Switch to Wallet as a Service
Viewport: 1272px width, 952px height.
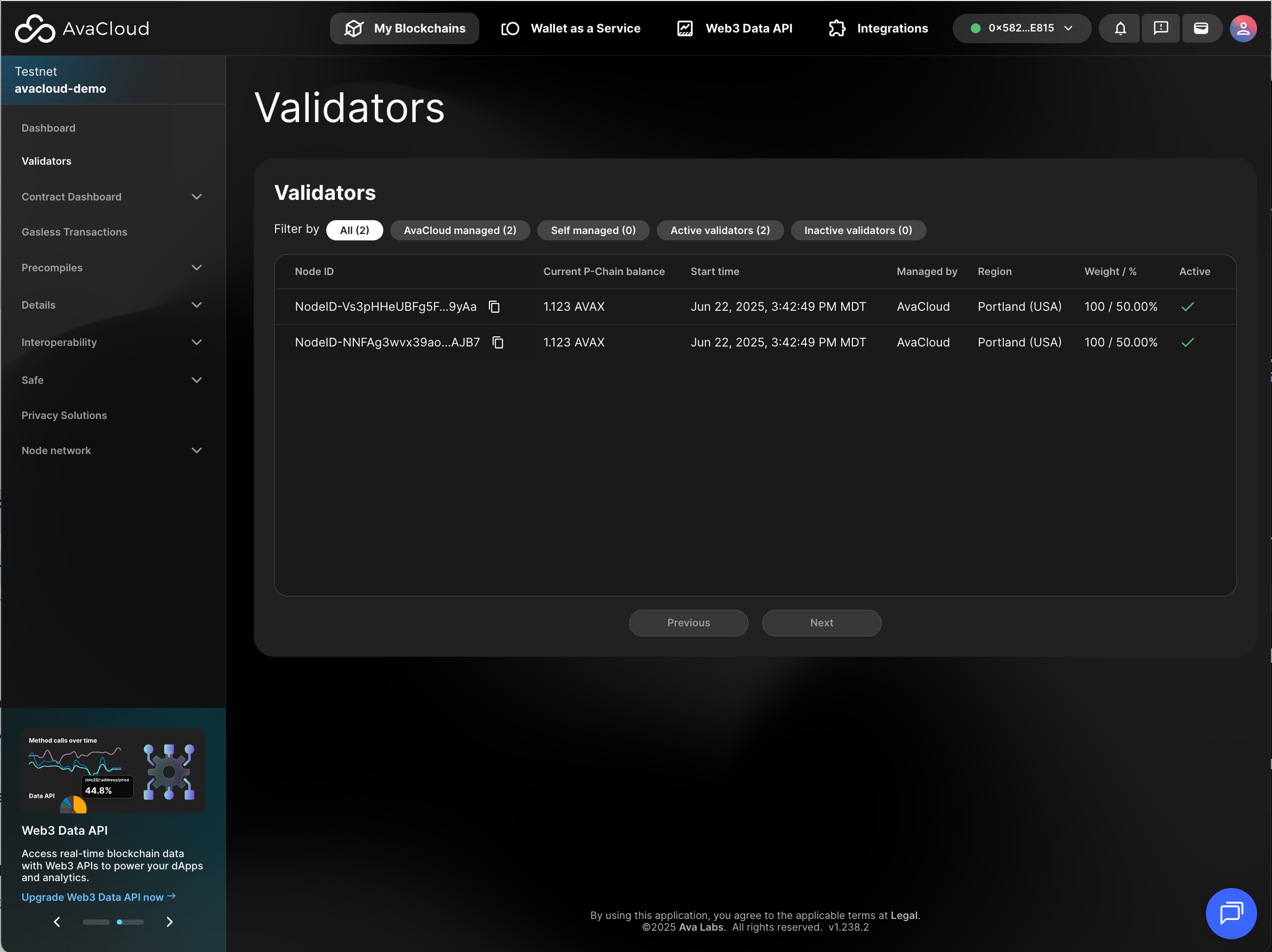point(570,28)
